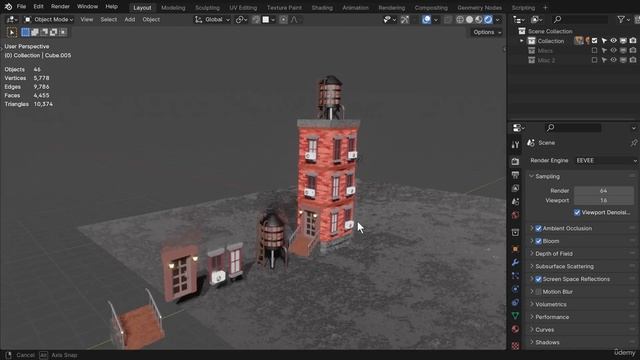This screenshot has height=360, width=640.
Task: Pin the Scene properties context
Action: point(633,143)
